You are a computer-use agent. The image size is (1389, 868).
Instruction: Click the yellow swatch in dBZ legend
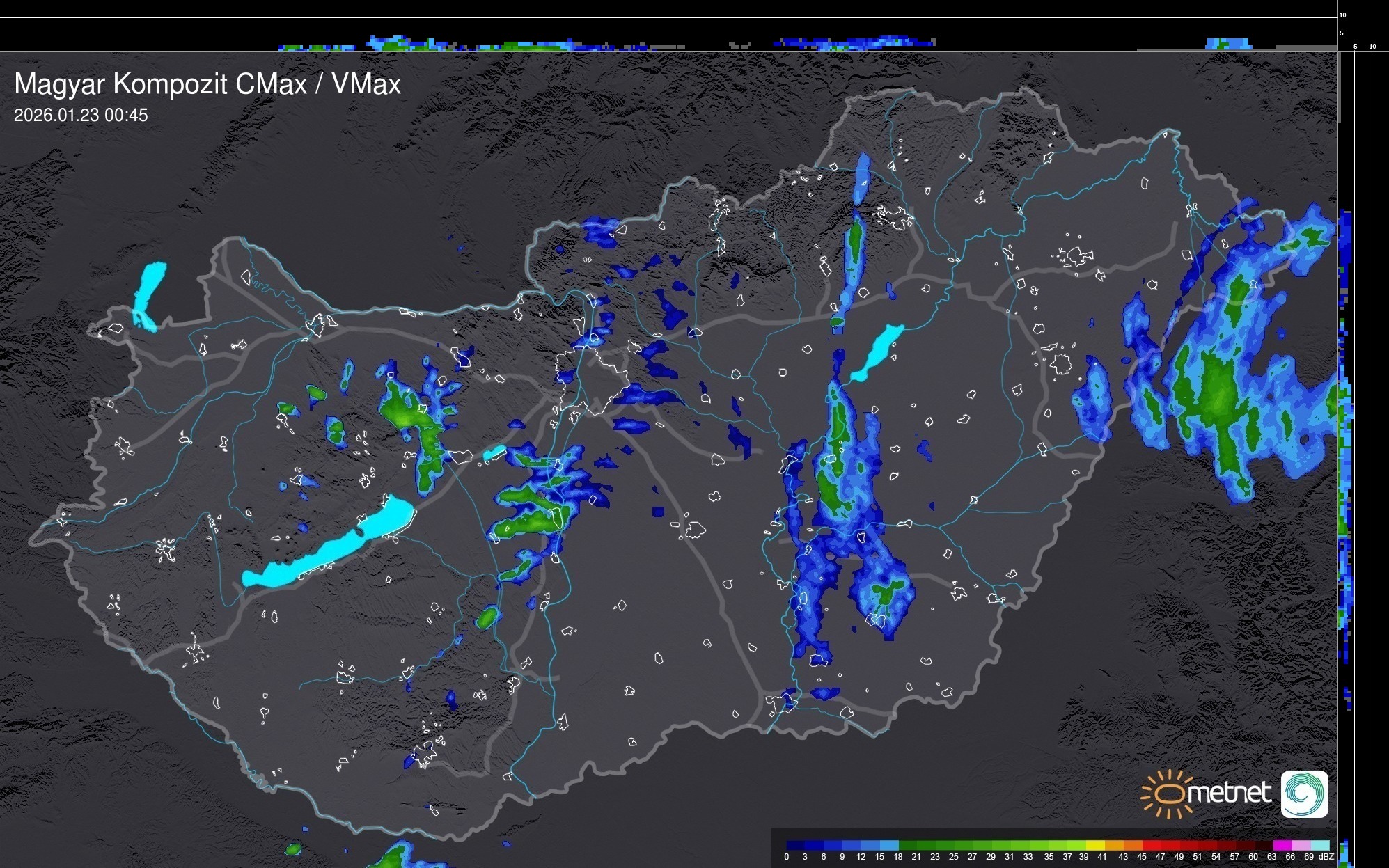(x=1096, y=845)
